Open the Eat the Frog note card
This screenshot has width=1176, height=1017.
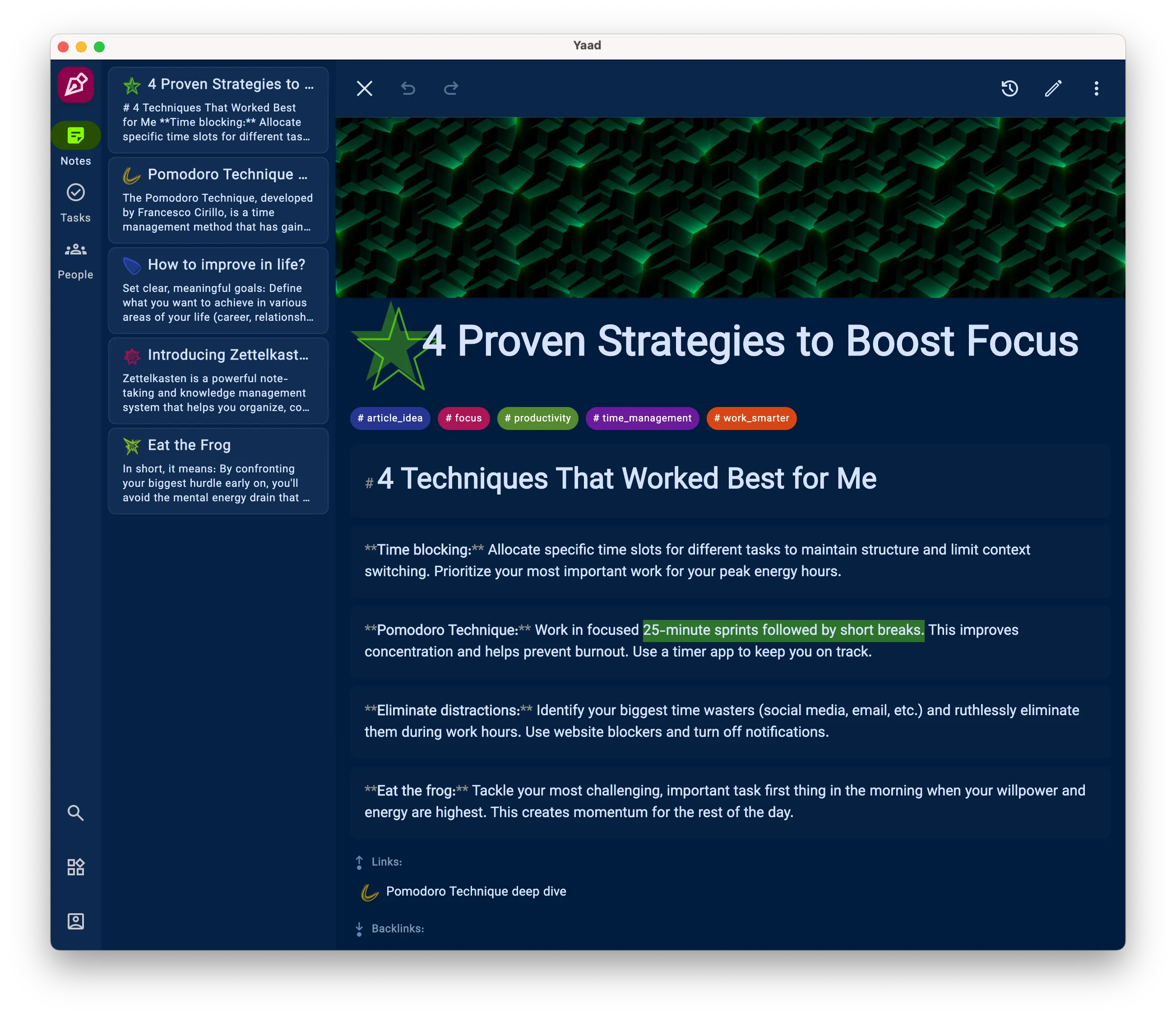[218, 471]
